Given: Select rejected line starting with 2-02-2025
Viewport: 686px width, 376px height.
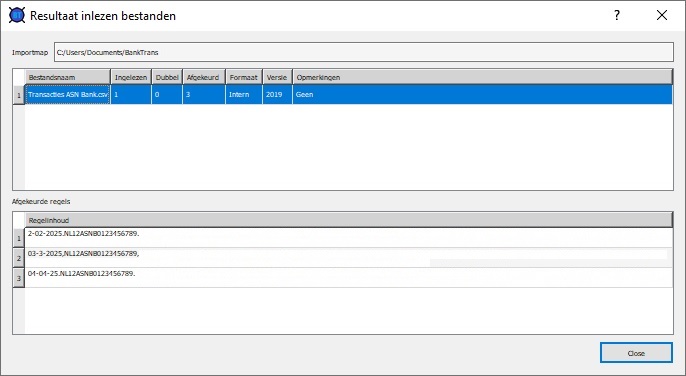Looking at the screenshot, I should (x=349, y=238).
